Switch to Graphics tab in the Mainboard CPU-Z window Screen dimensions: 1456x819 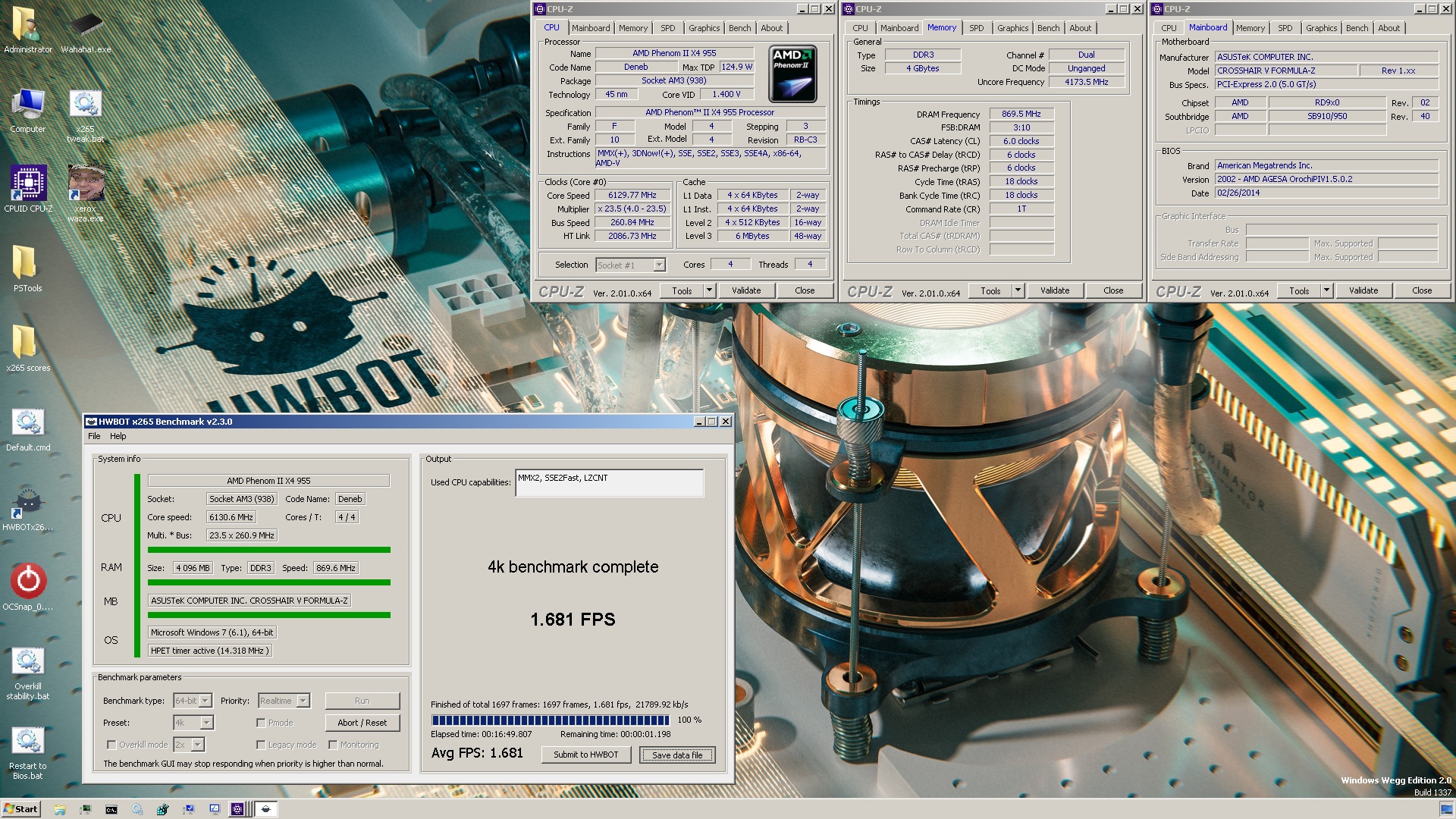1322,28
